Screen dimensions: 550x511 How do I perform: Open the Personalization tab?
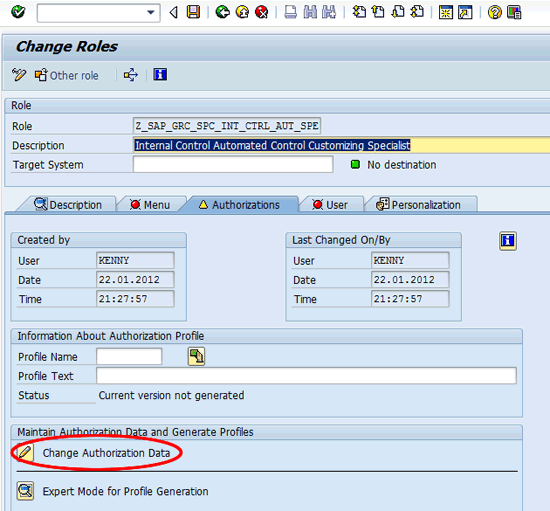click(418, 205)
